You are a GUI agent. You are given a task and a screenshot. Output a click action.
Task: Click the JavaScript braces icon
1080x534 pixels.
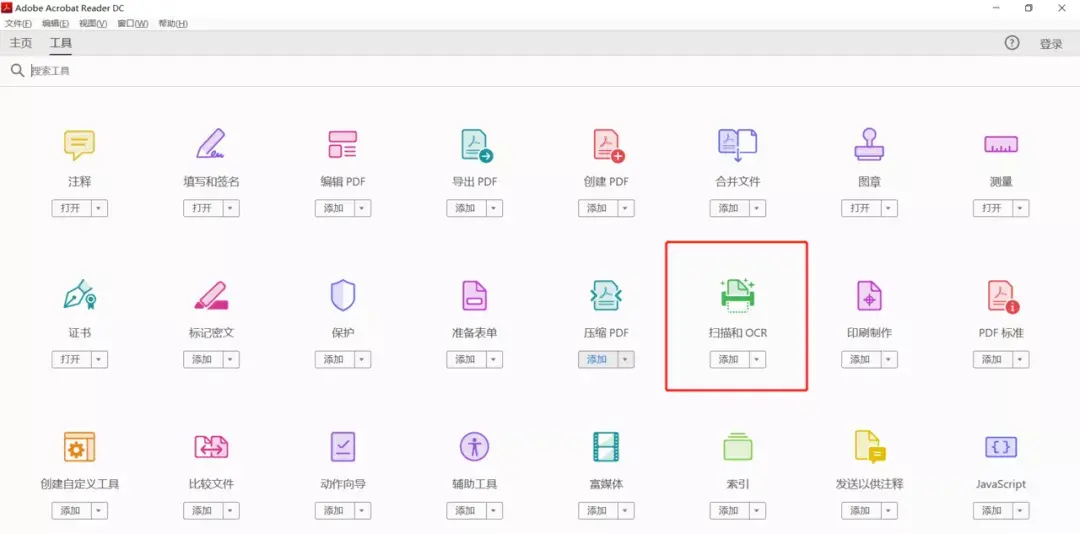click(x=1001, y=446)
